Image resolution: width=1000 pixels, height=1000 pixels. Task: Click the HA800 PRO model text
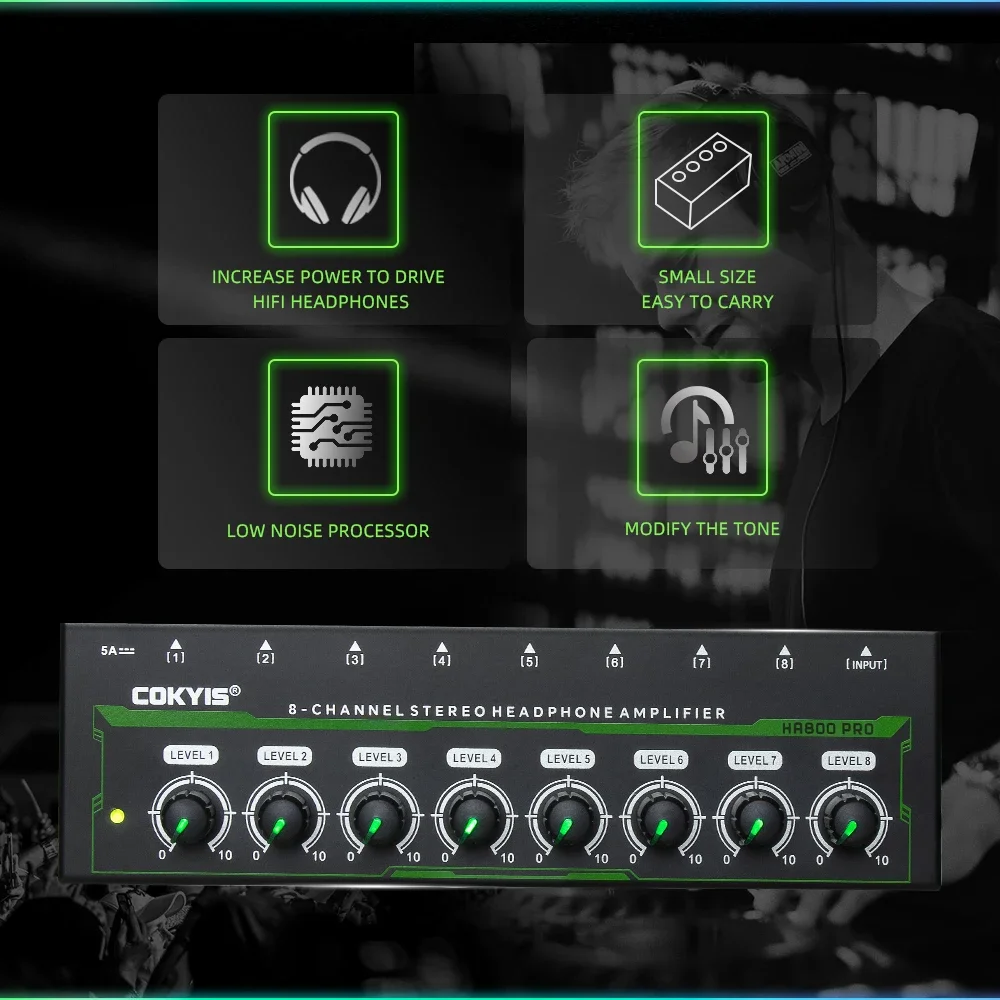tap(827, 729)
